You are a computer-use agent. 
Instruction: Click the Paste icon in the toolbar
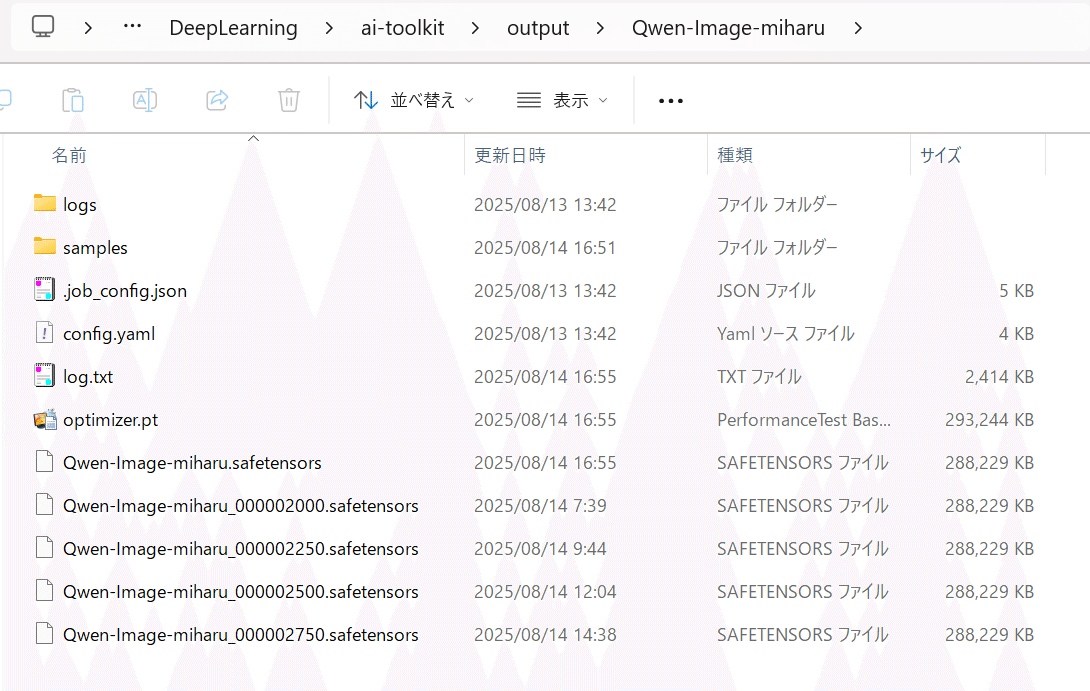coord(72,100)
